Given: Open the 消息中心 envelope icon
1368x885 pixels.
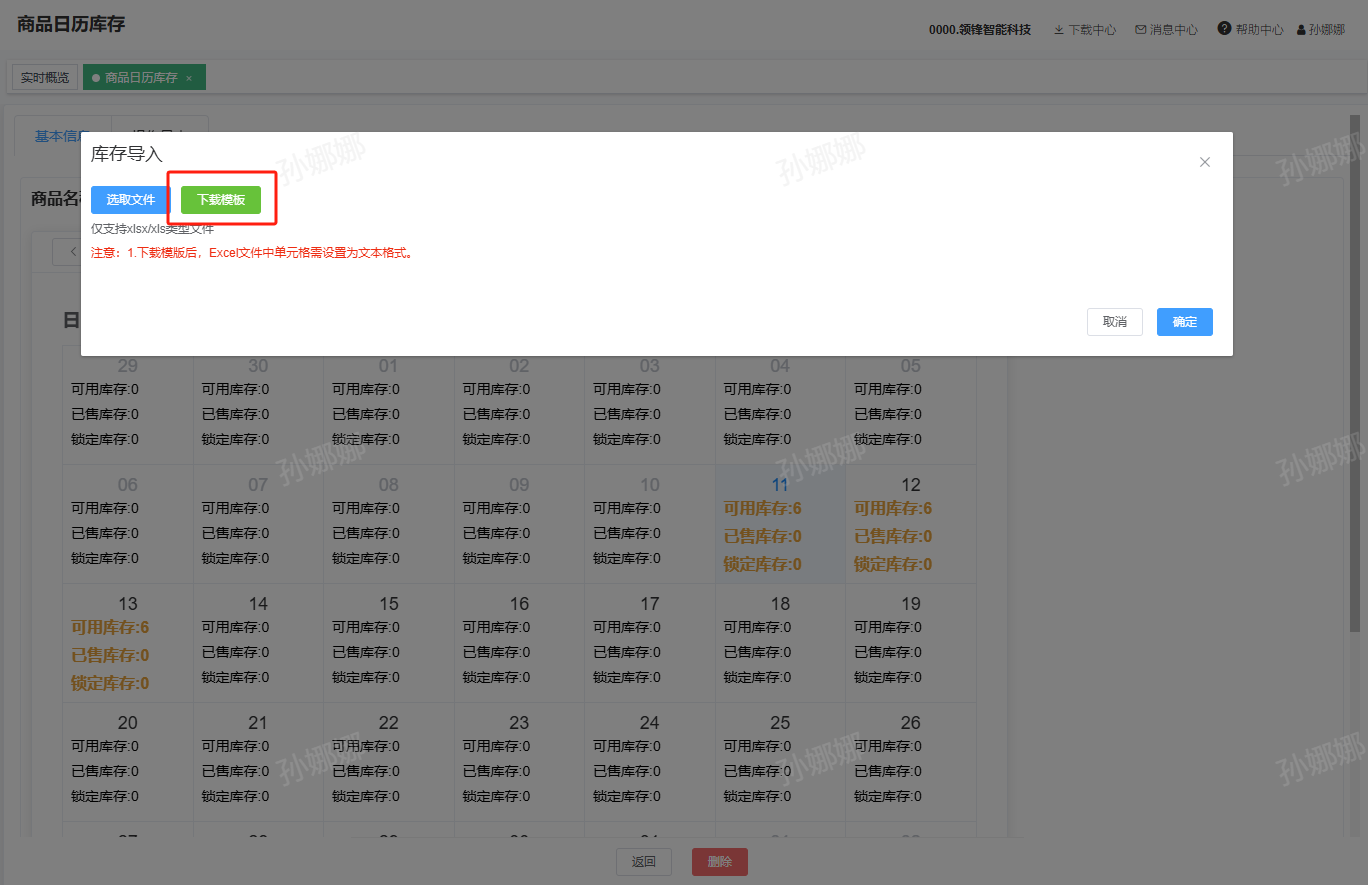Looking at the screenshot, I should (1140, 30).
